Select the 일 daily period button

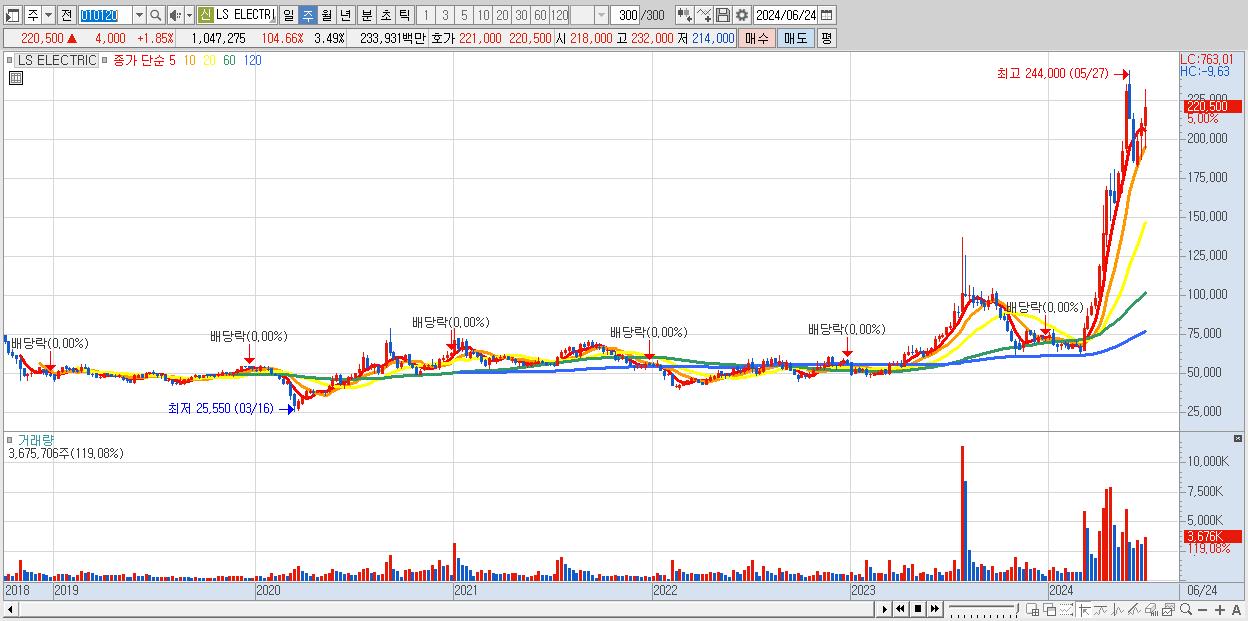288,15
